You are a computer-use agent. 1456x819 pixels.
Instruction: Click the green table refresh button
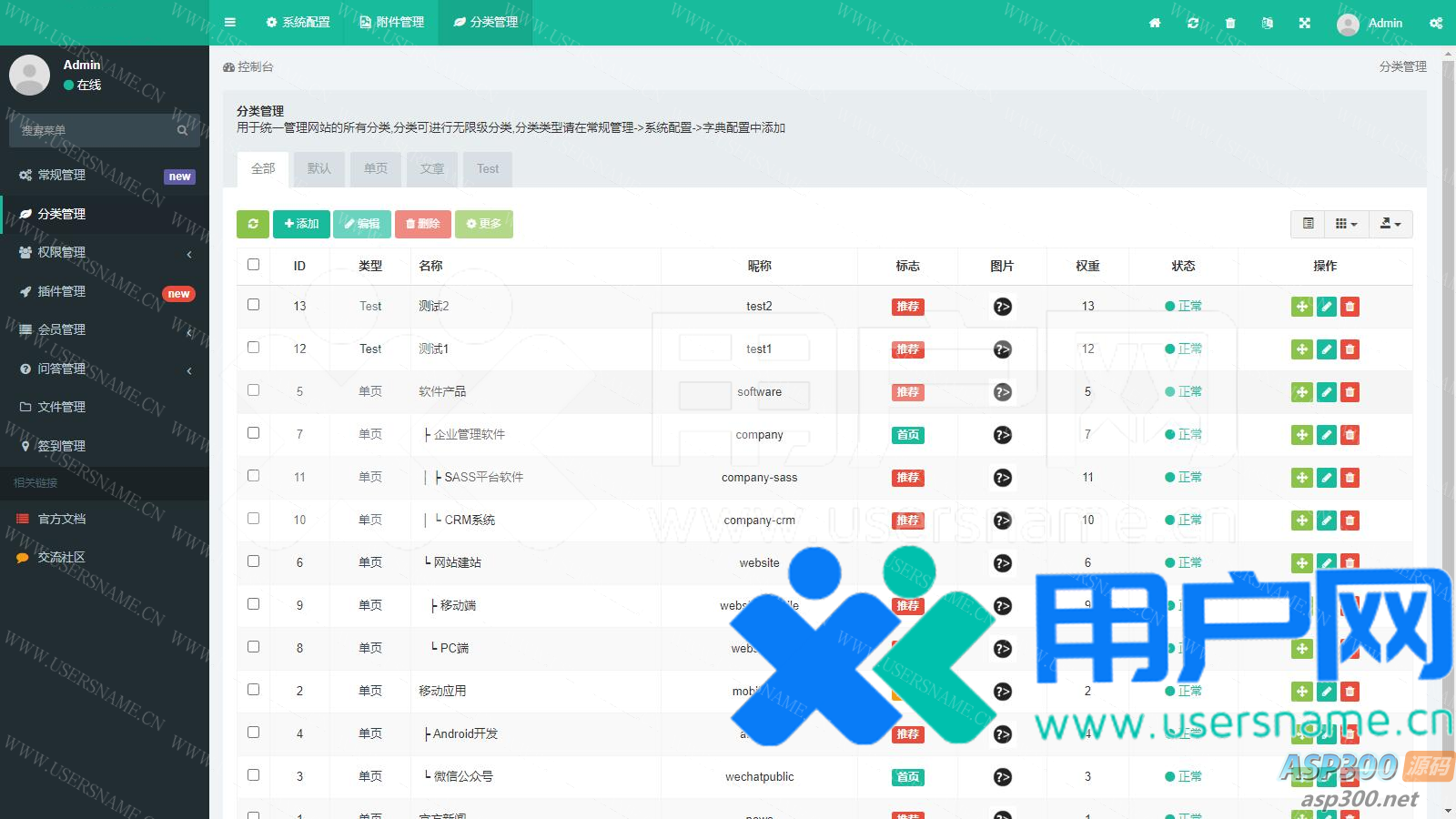[x=253, y=224]
